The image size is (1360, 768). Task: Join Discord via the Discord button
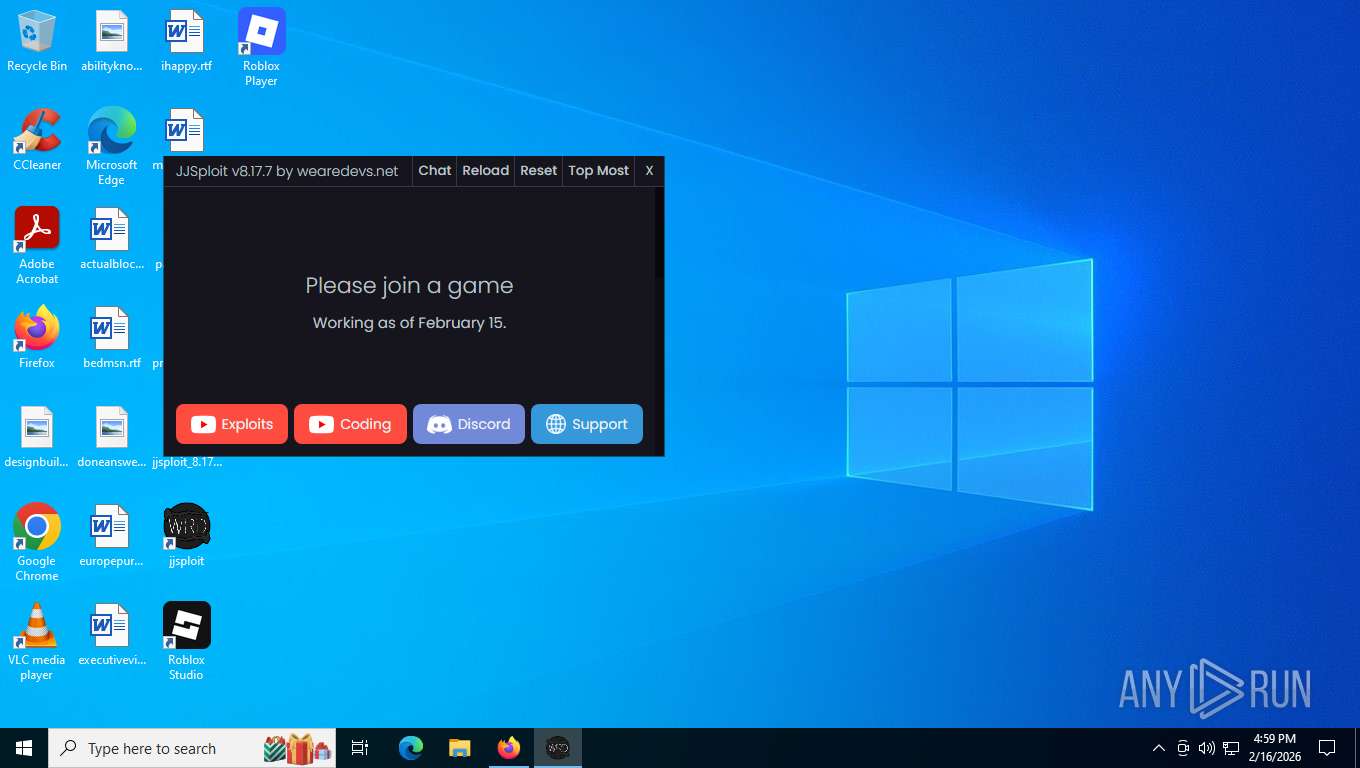469,424
